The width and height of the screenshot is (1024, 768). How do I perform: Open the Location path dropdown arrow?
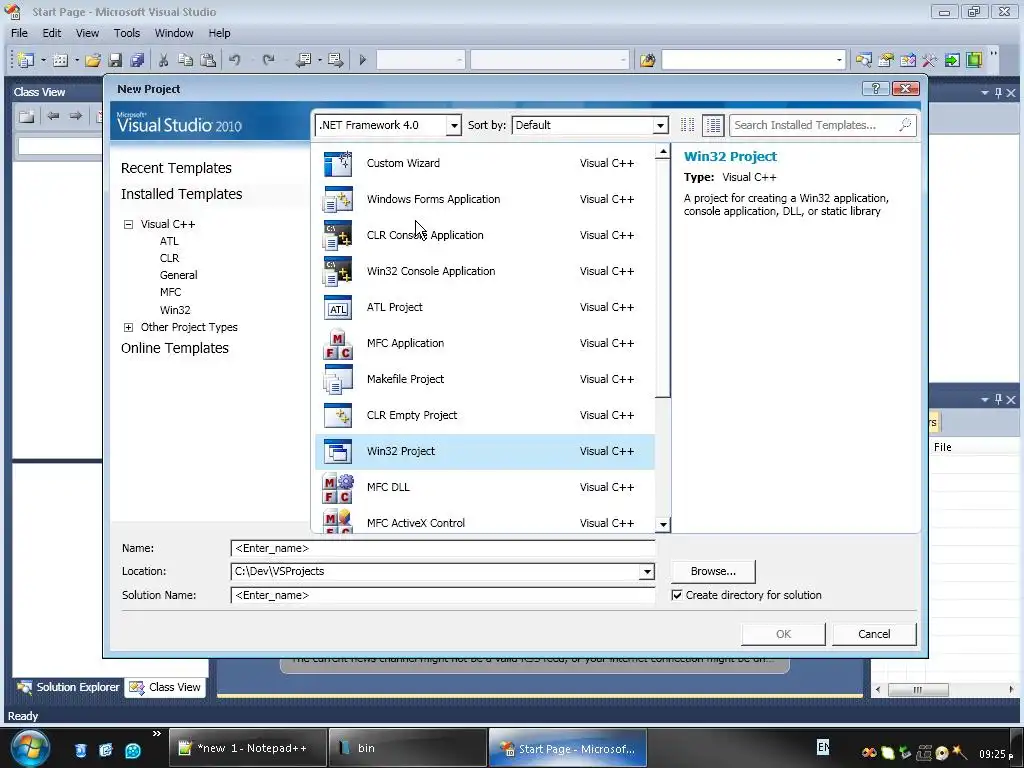pos(647,571)
